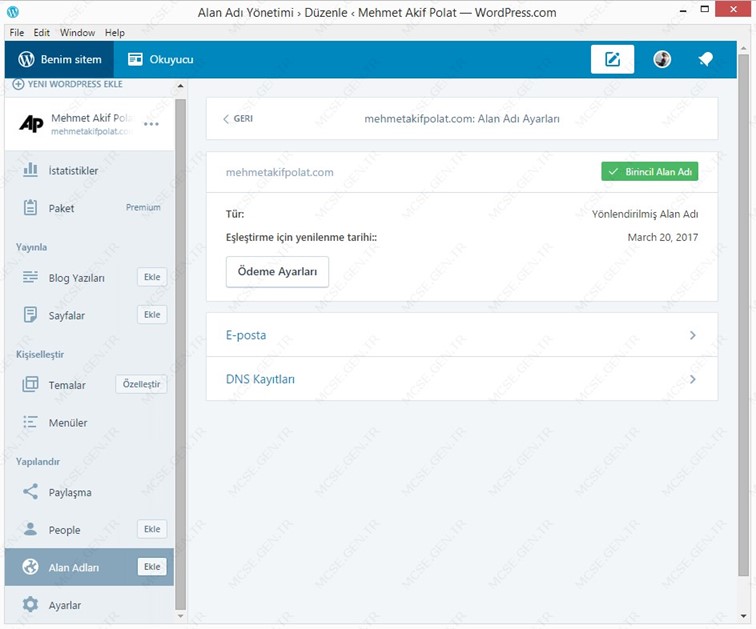Click the plus icon beside Yeni WordPress Ekle
Screen dimensions: 756x629
pos(18,84)
